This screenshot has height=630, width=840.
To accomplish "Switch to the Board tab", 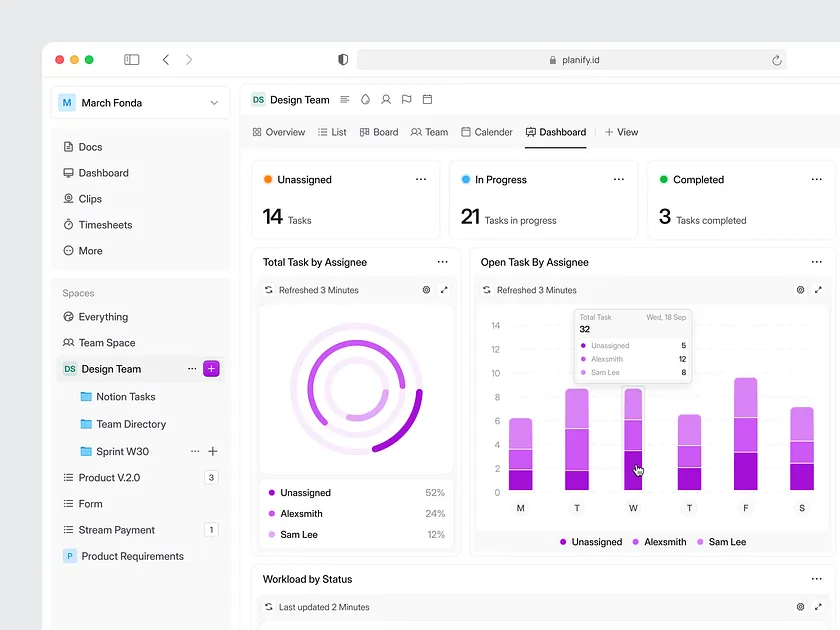I will pos(379,132).
